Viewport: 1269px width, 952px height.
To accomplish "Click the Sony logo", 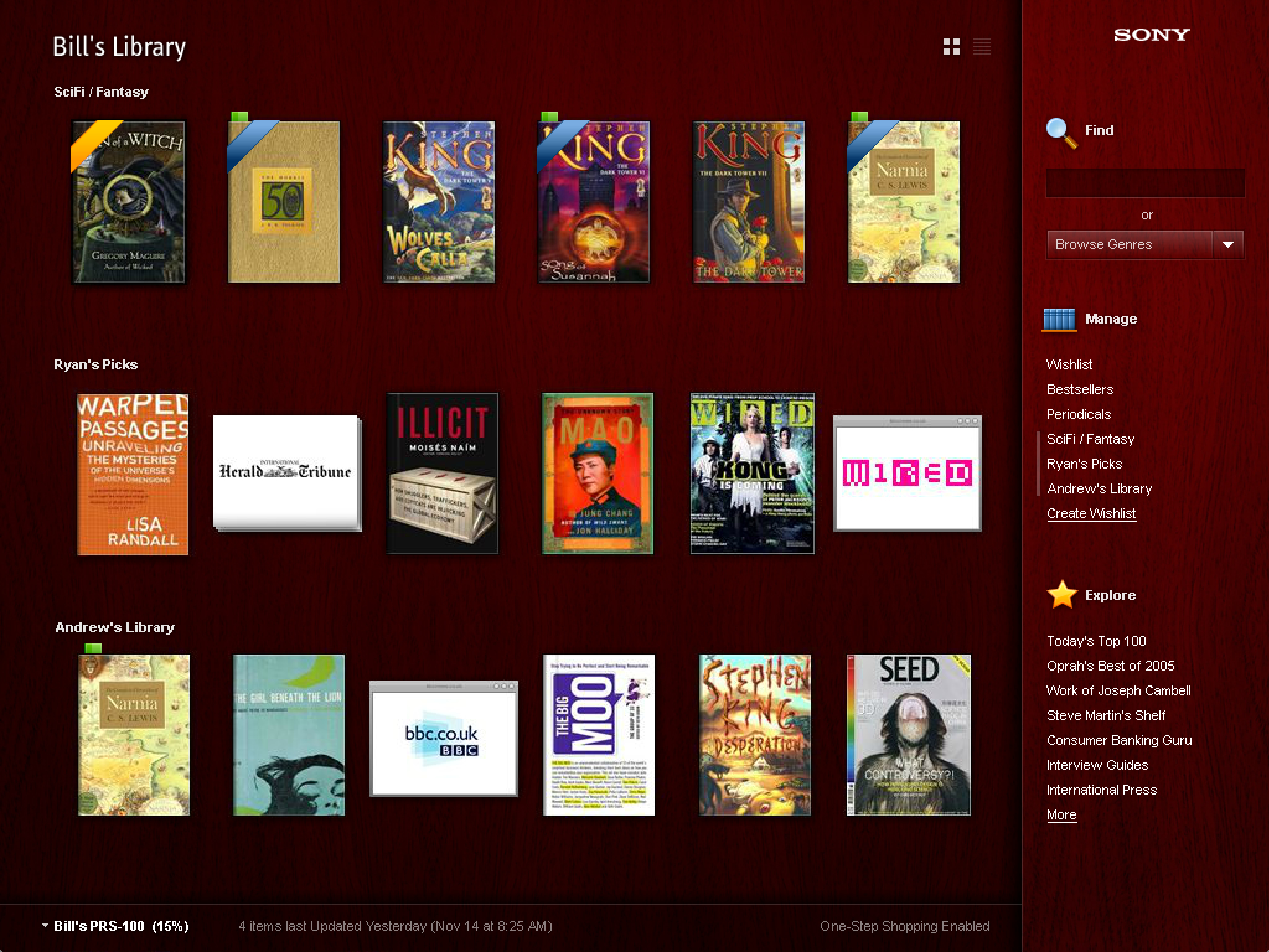I will 1151,35.
